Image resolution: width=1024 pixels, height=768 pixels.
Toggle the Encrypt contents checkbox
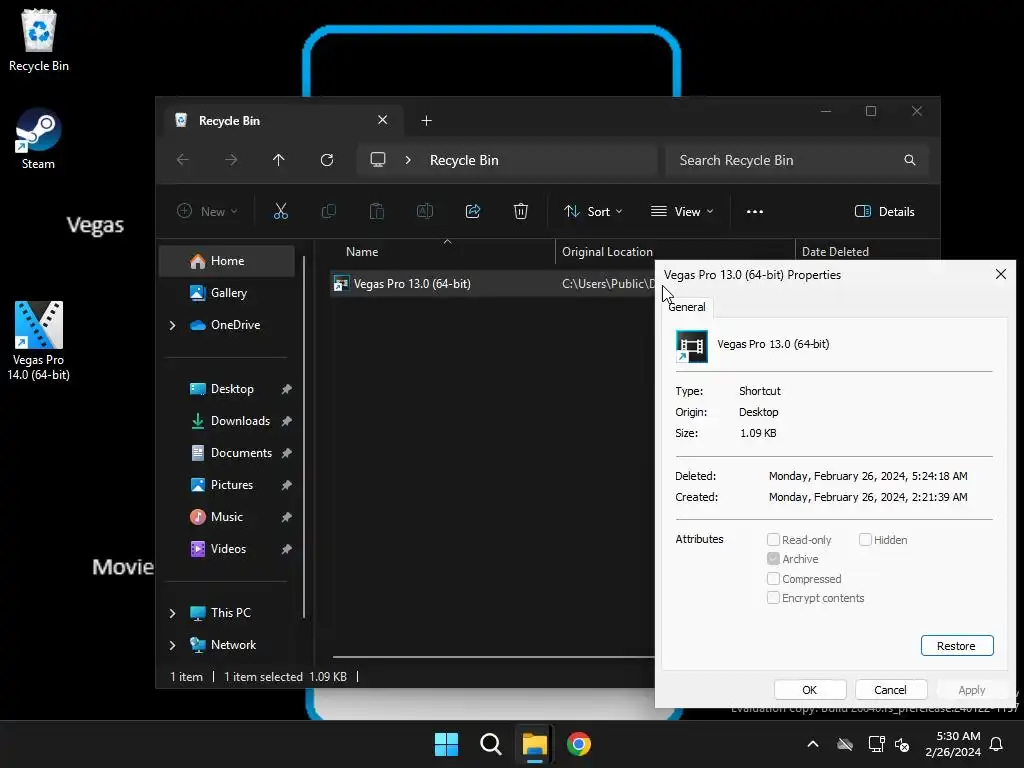click(773, 598)
